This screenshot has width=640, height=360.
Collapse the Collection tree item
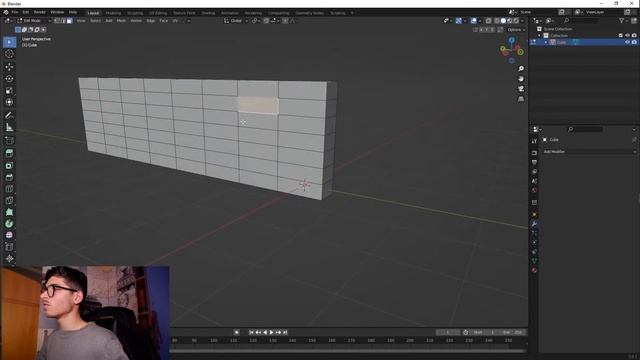tap(540, 36)
